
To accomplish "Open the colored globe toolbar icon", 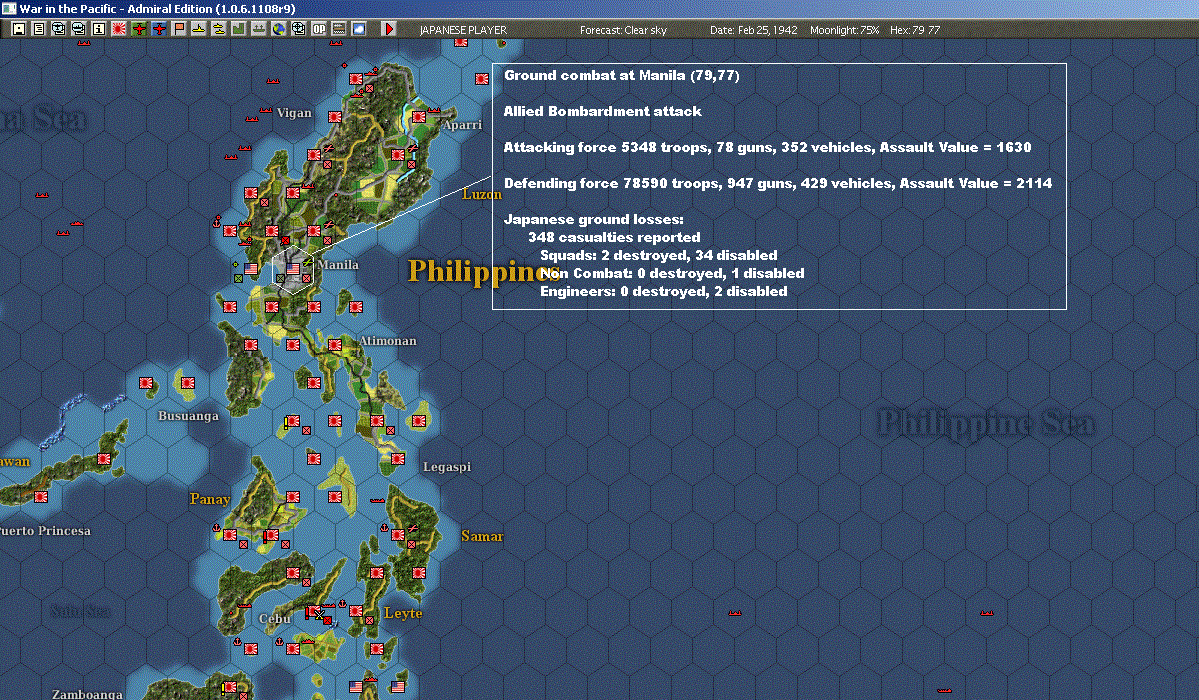I will coord(279,28).
